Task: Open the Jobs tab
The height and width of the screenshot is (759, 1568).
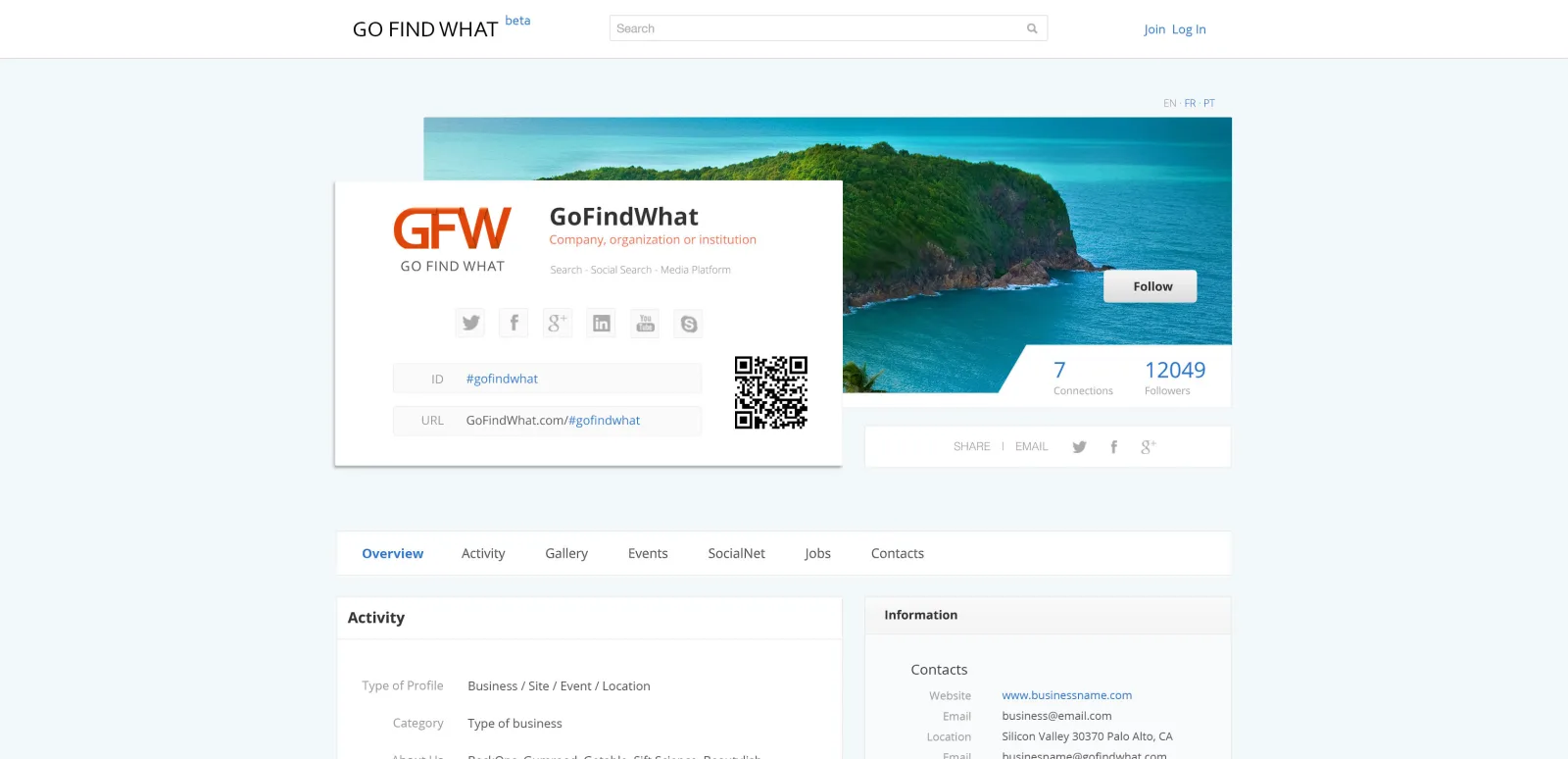Action: (818, 553)
